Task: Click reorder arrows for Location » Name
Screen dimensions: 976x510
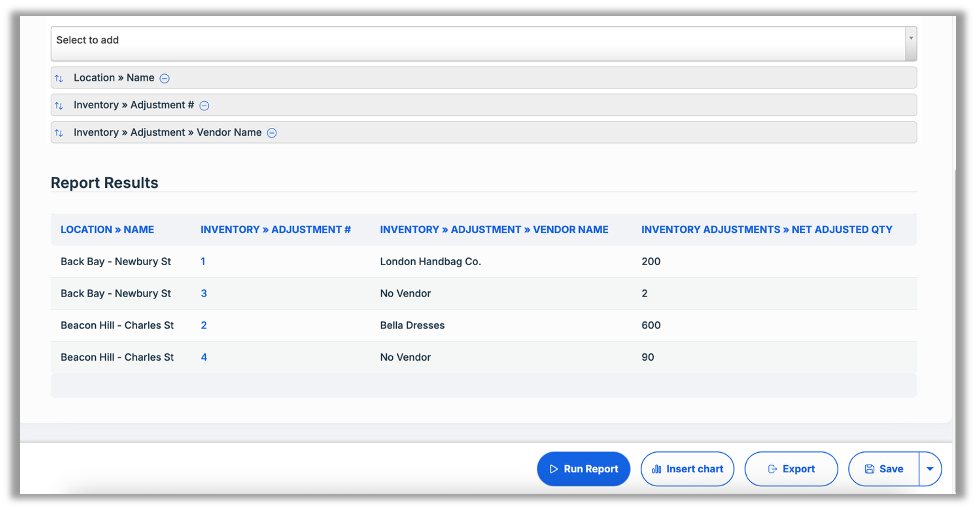Action: [x=59, y=78]
